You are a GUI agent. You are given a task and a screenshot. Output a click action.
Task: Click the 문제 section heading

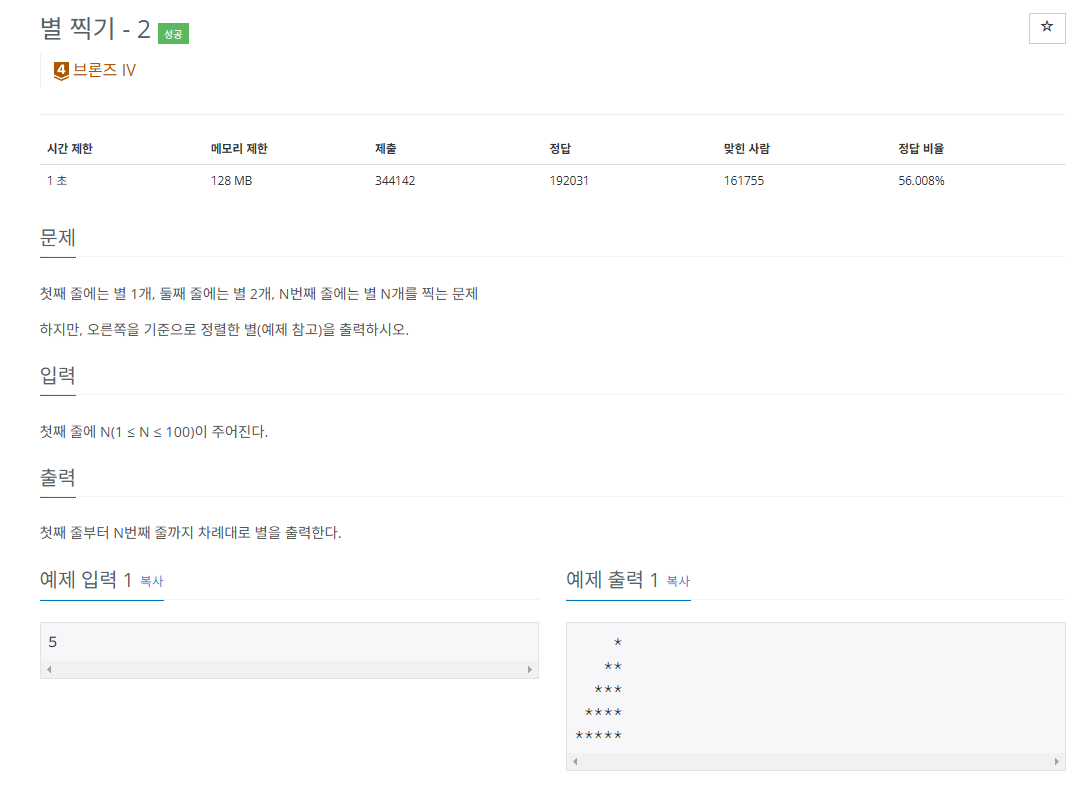click(x=59, y=238)
